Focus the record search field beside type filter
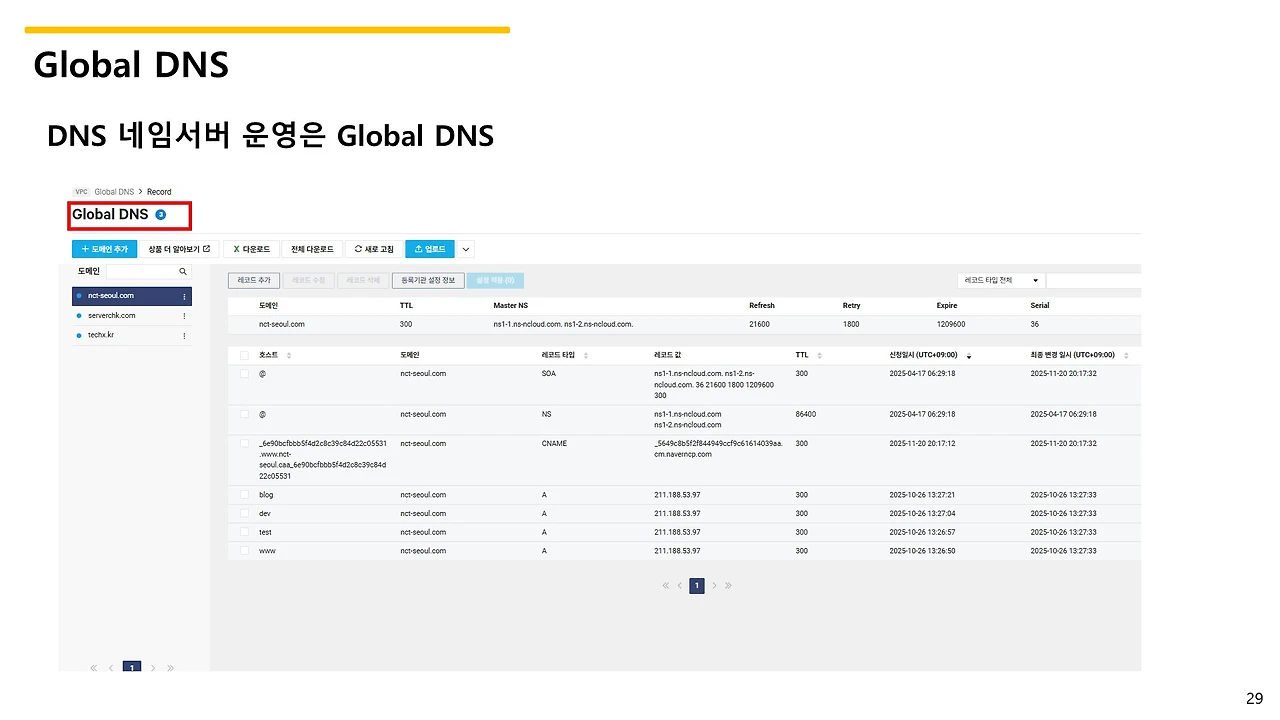This screenshot has height=720, width=1280. (x=1093, y=281)
